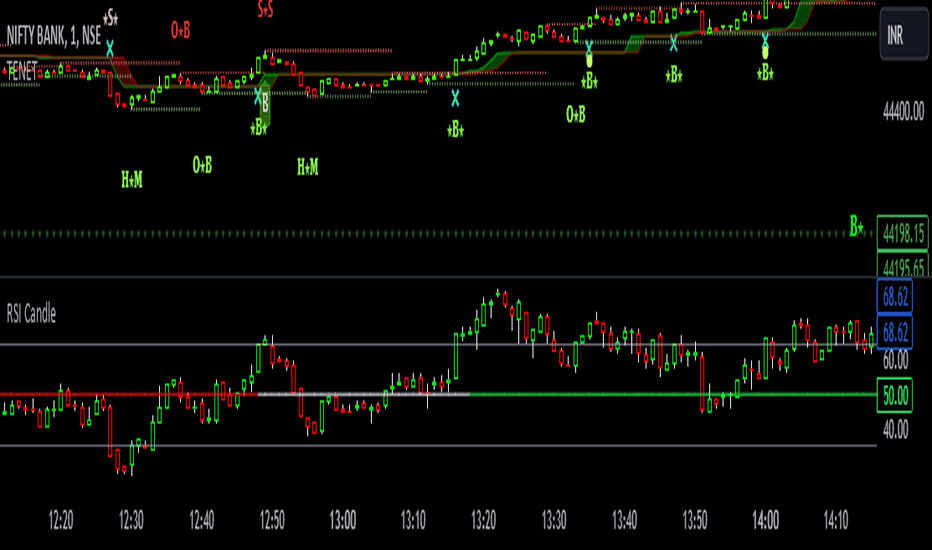The height and width of the screenshot is (550, 932).
Task: Click the 13:20 time axis label
Action: tap(483, 520)
